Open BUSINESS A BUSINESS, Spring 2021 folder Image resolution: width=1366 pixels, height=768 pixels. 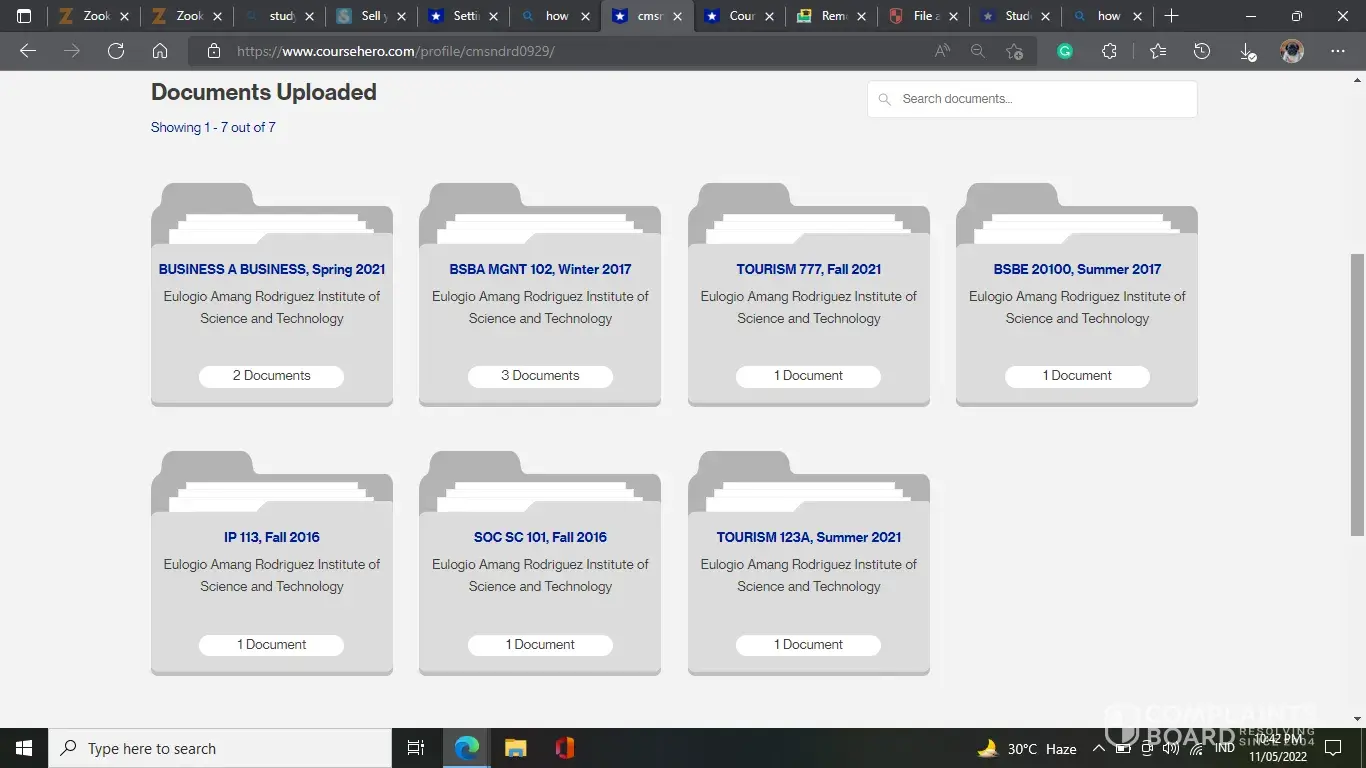tap(271, 269)
